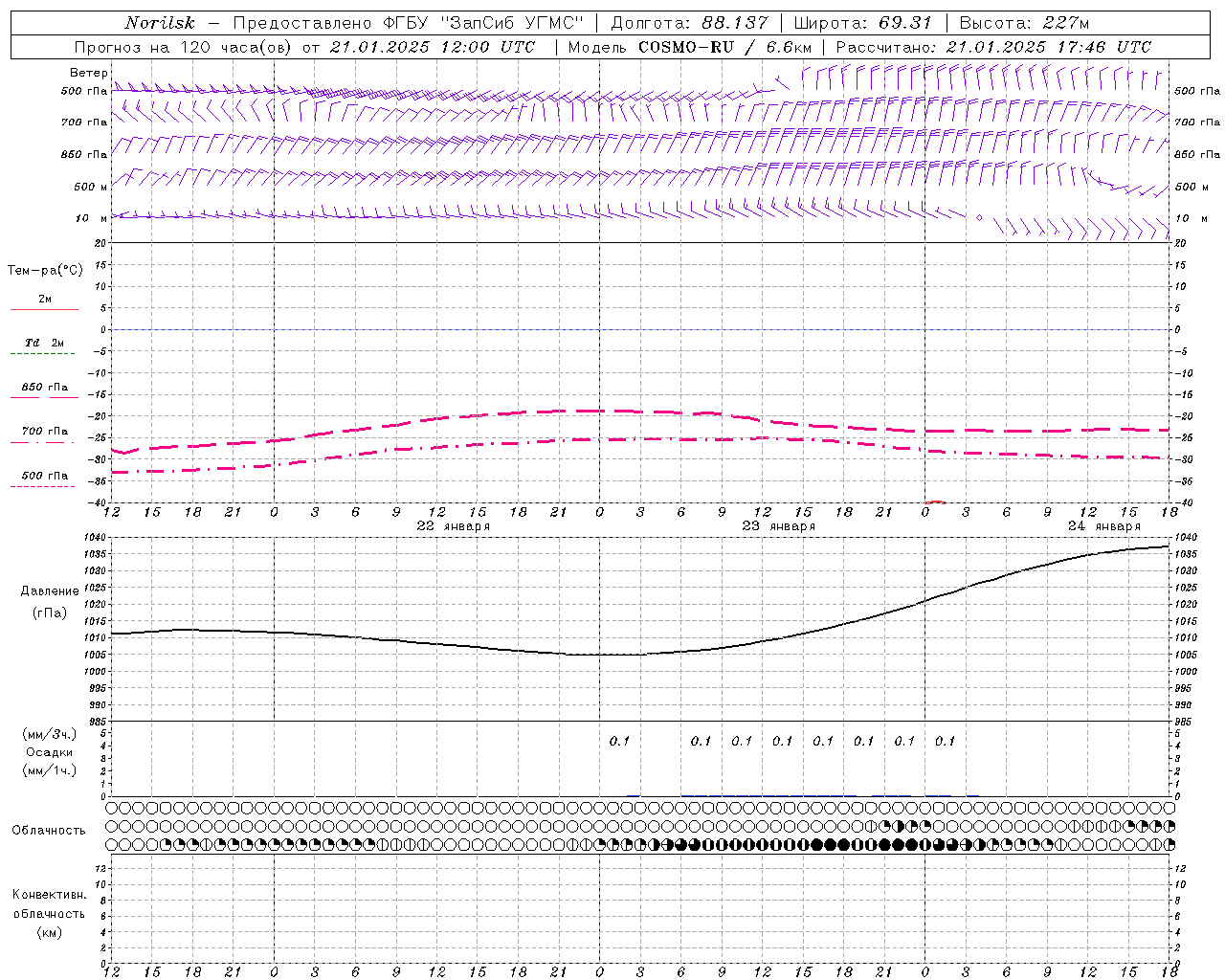This screenshot has width=1225, height=980.
Task: Click the Ветер panel label
Action: [88, 73]
